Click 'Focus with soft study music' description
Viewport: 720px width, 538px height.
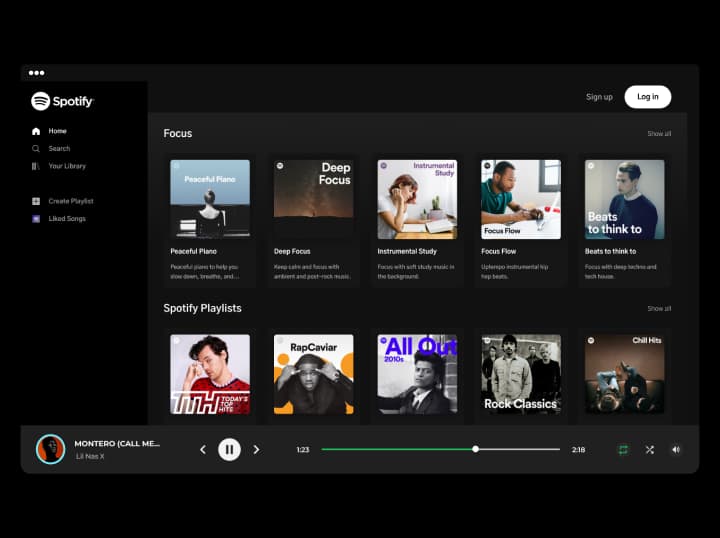[x=416, y=271]
